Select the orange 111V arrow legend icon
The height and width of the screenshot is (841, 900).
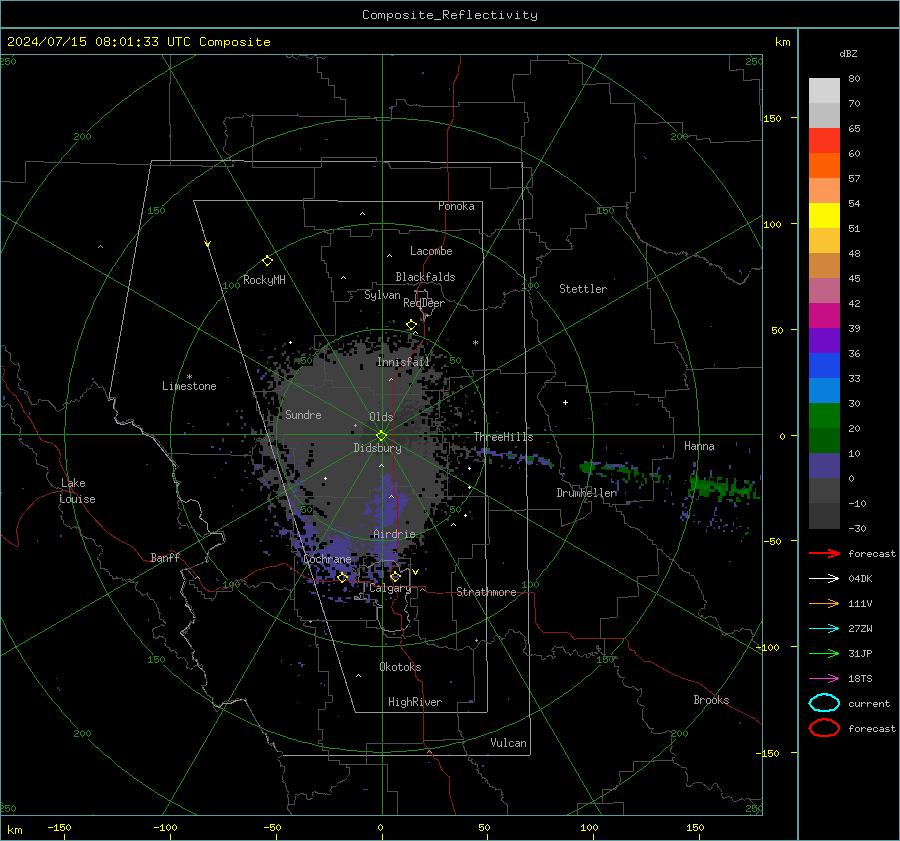point(824,603)
